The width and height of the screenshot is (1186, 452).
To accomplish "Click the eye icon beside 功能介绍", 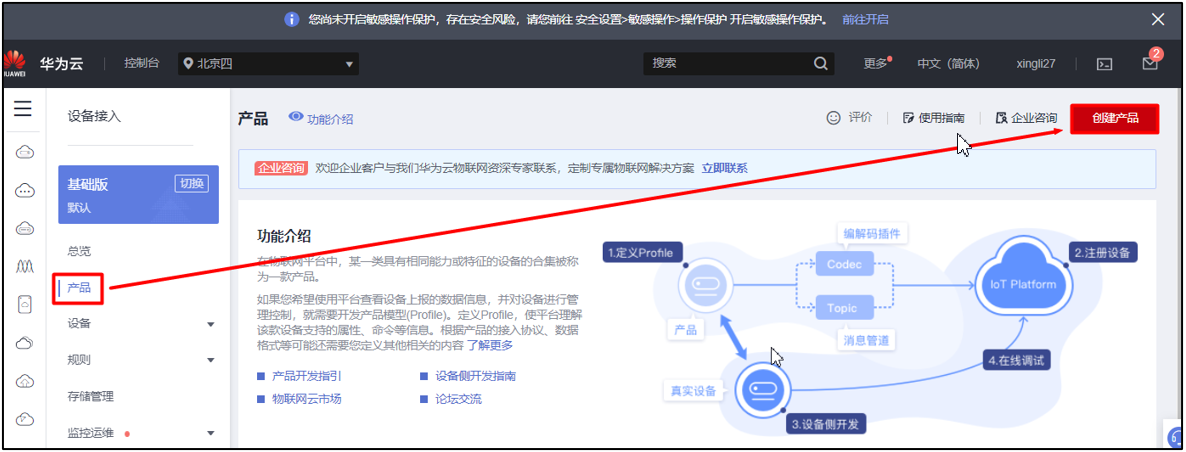I will (296, 117).
